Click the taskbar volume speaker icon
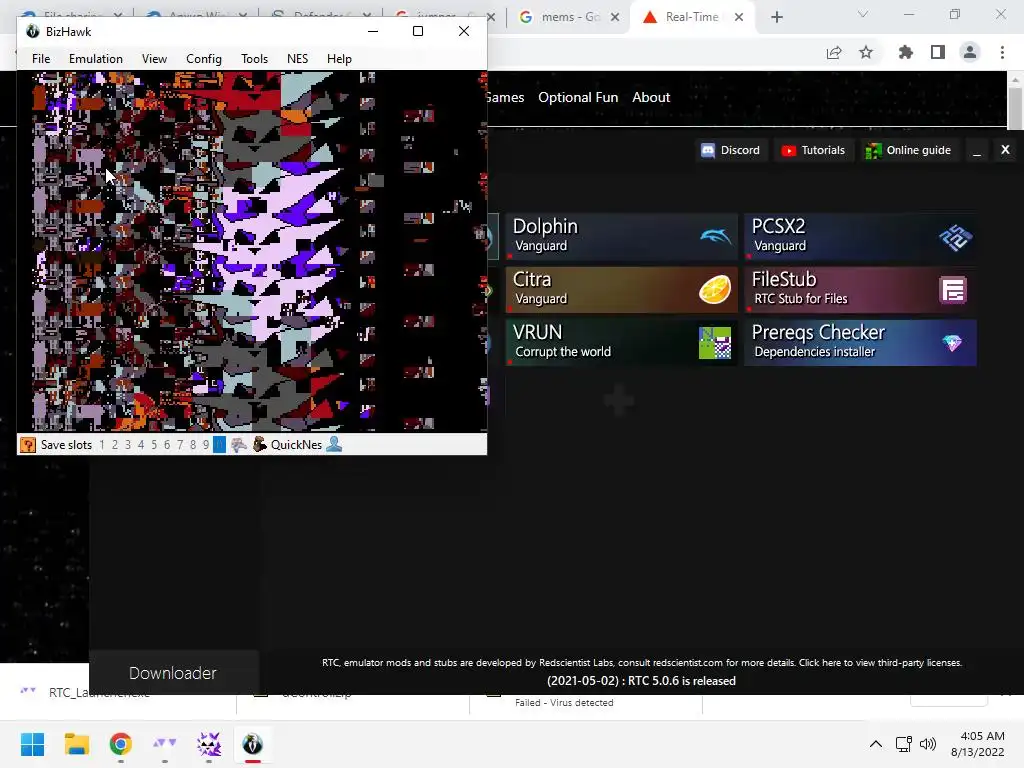 point(927,744)
